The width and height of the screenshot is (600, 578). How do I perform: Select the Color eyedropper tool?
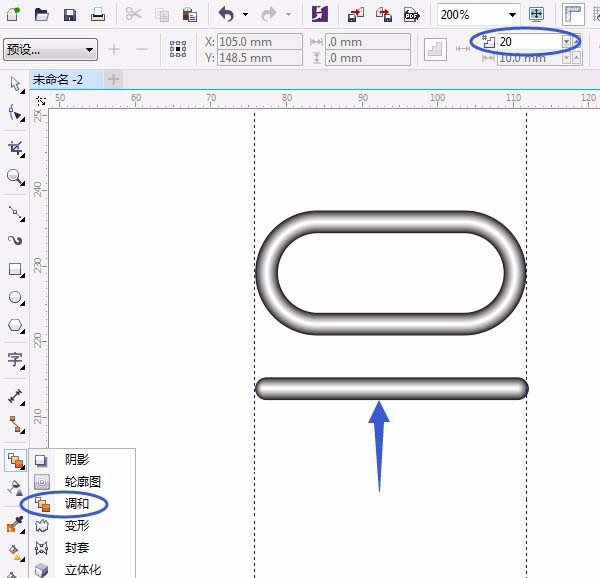pos(15,524)
